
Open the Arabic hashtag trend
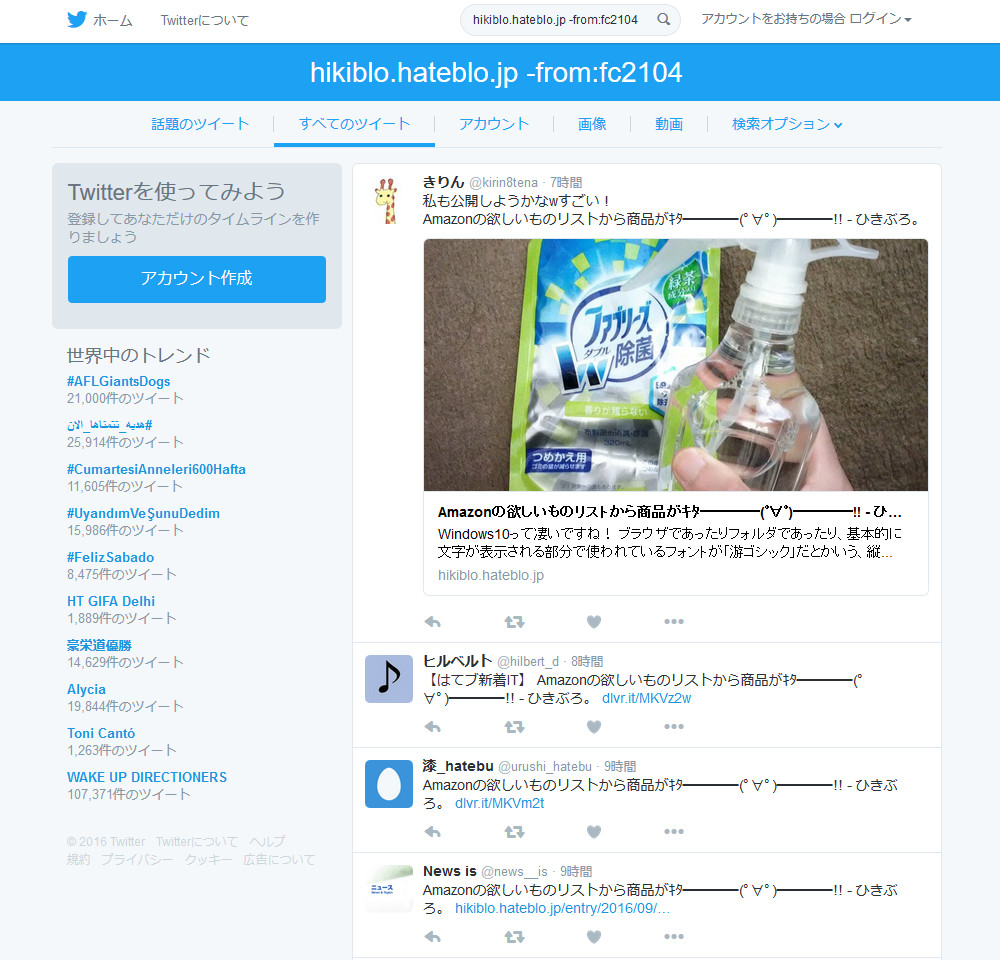pyautogui.click(x=110, y=425)
